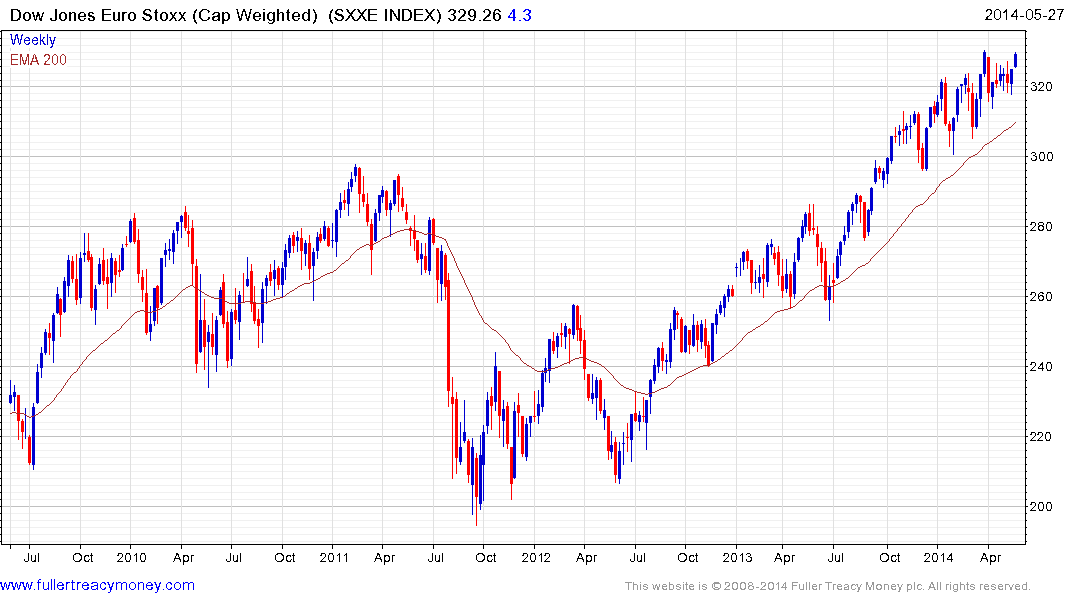The width and height of the screenshot is (1075, 600).
Task: Click the 2010 year label on time axis
Action: click(131, 557)
